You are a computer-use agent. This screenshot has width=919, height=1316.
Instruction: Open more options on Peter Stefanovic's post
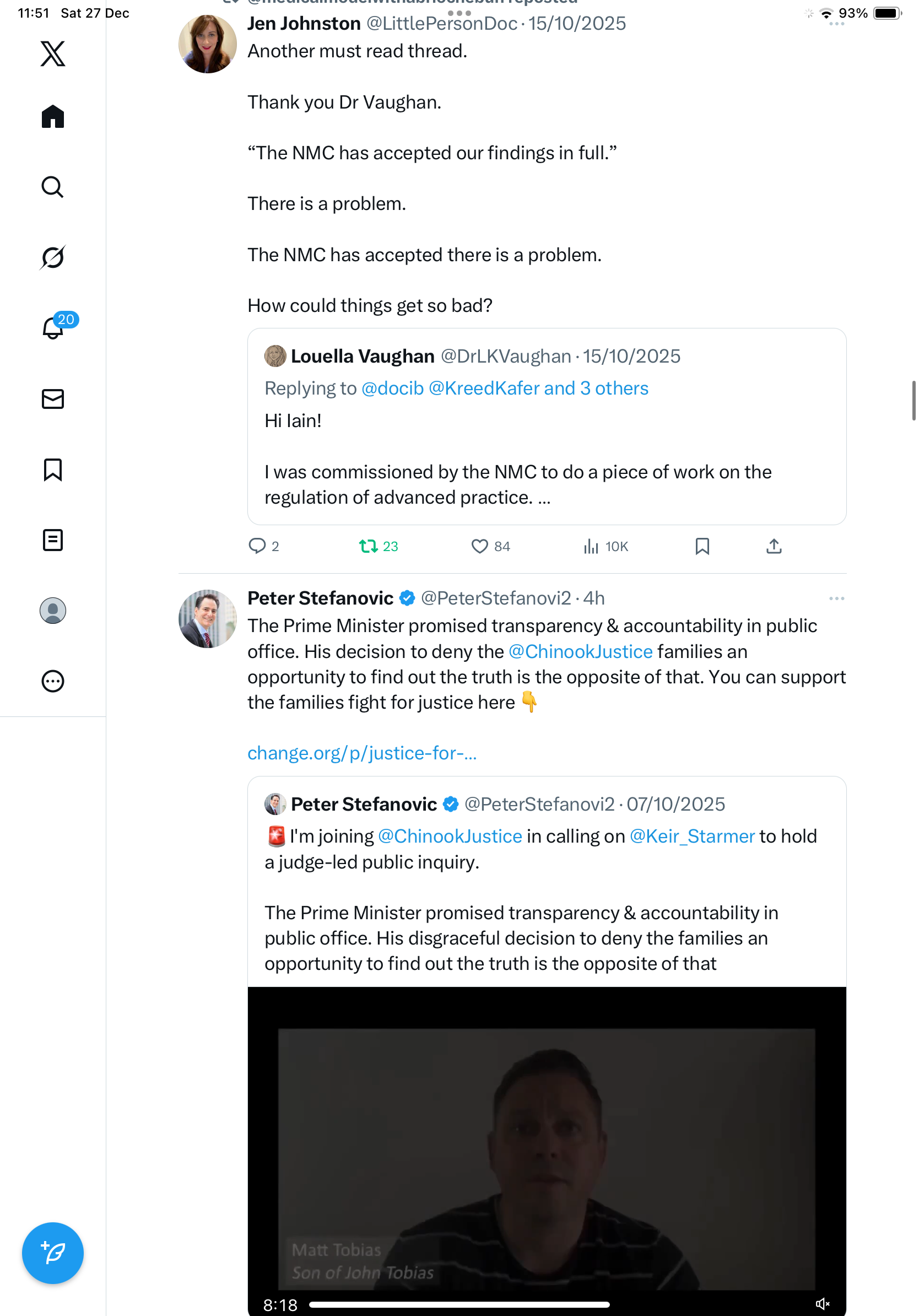click(836, 598)
